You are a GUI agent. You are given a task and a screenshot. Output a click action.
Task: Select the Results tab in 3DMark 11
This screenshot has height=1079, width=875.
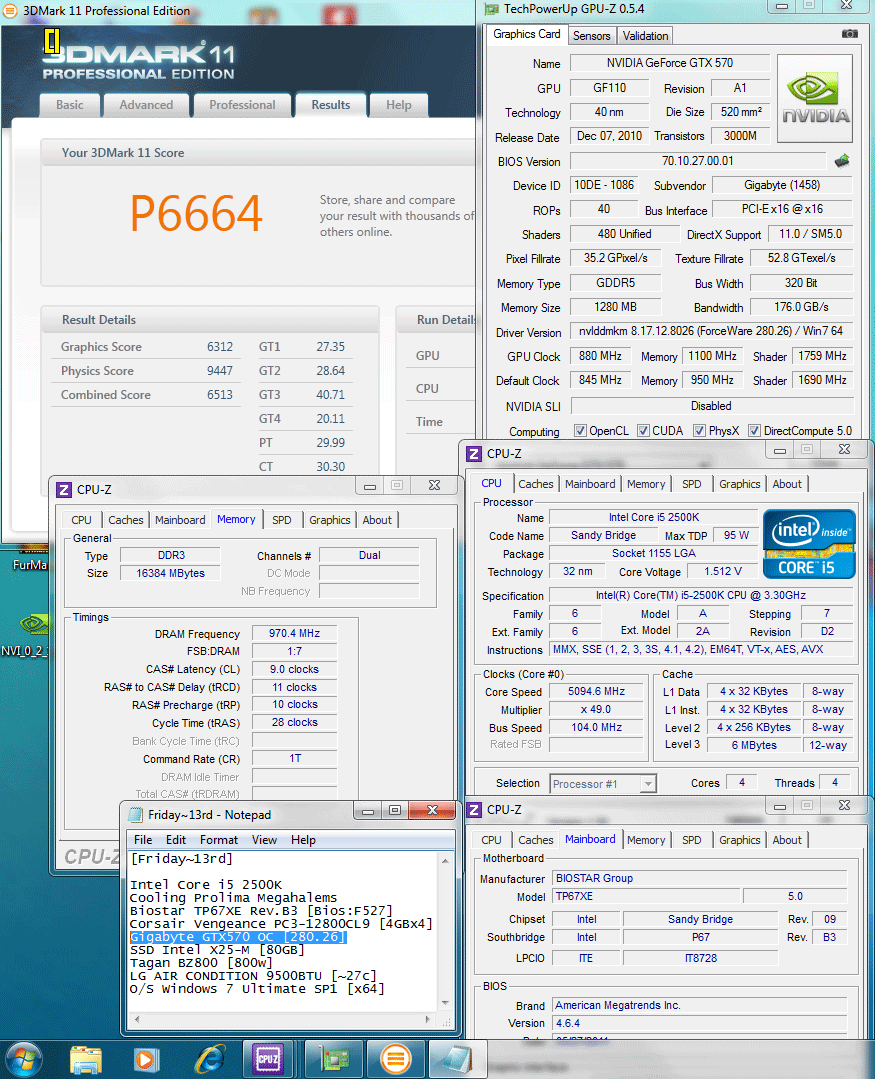(331, 105)
